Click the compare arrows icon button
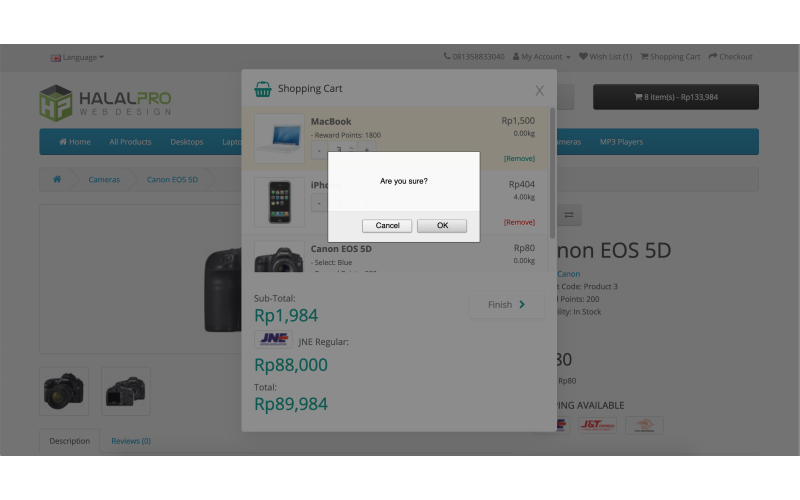Screen dimensions: 800x500 569,215
